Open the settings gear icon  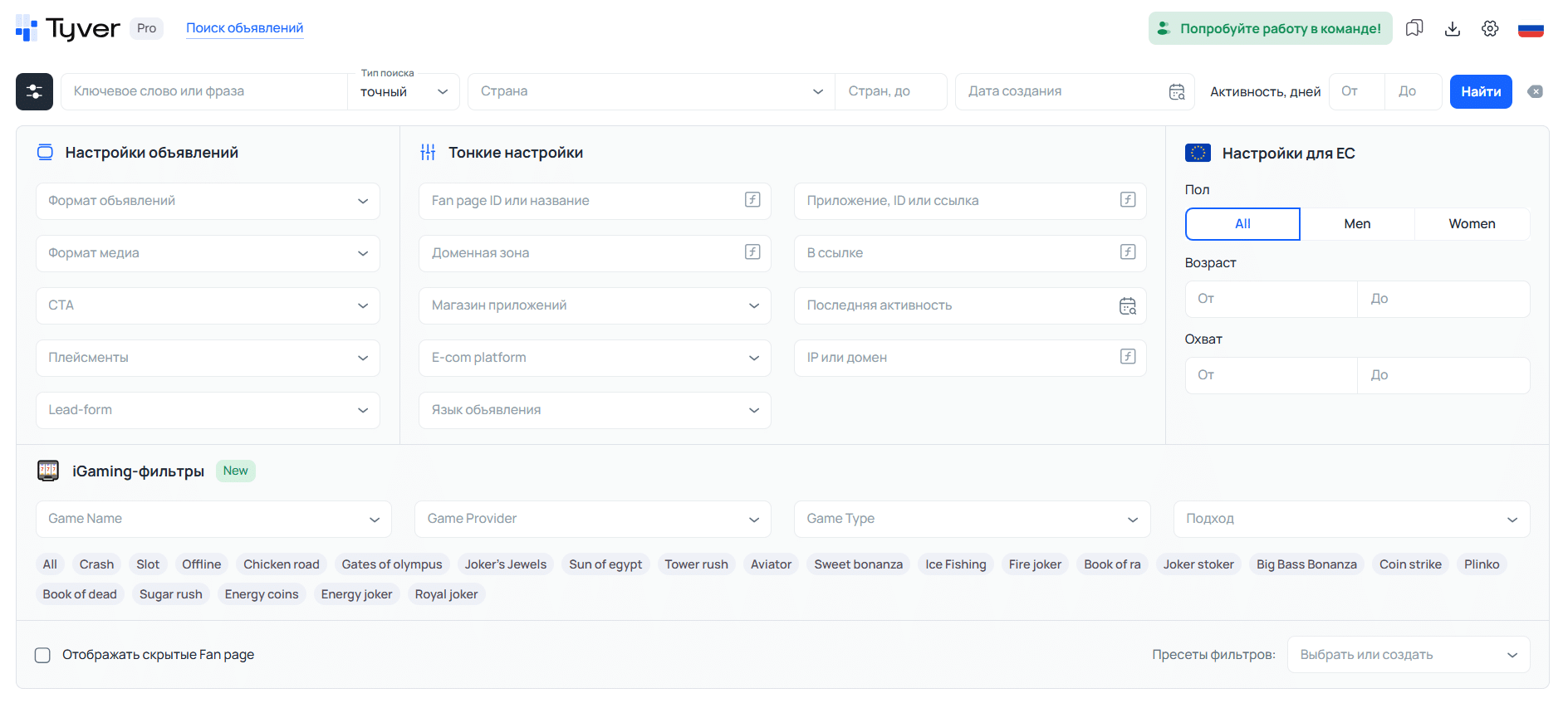tap(1490, 28)
